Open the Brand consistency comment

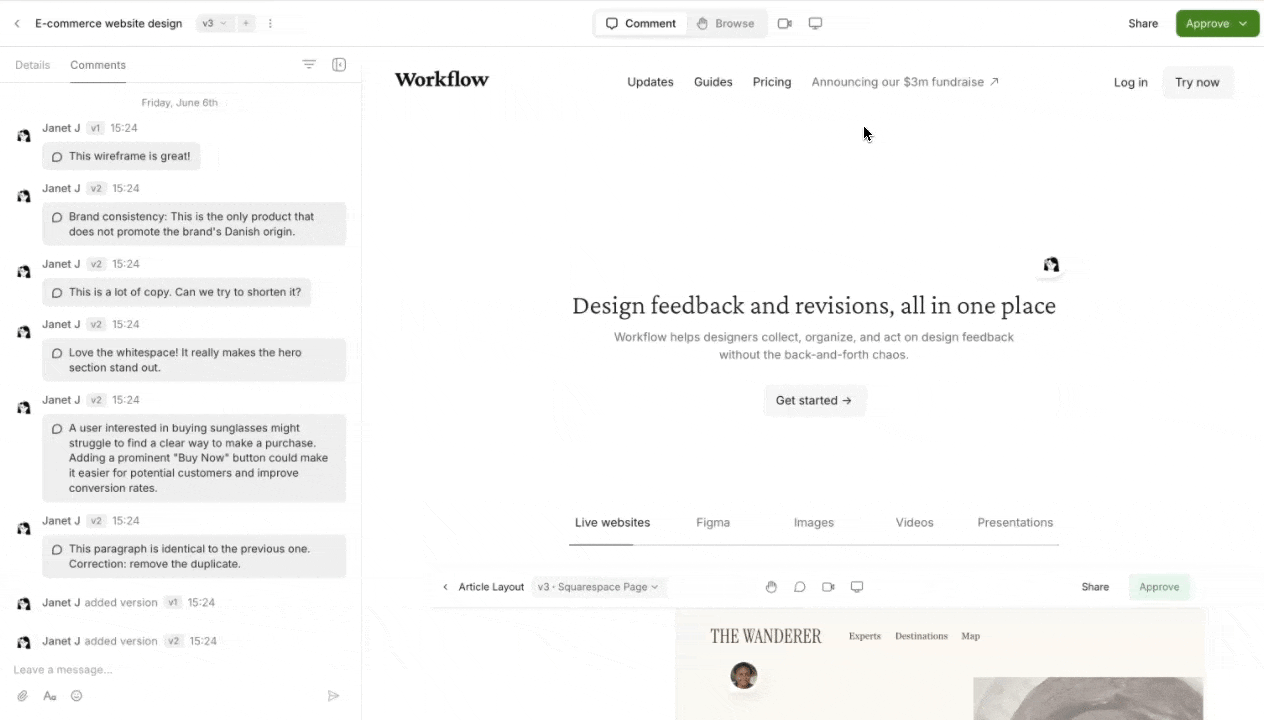point(194,224)
